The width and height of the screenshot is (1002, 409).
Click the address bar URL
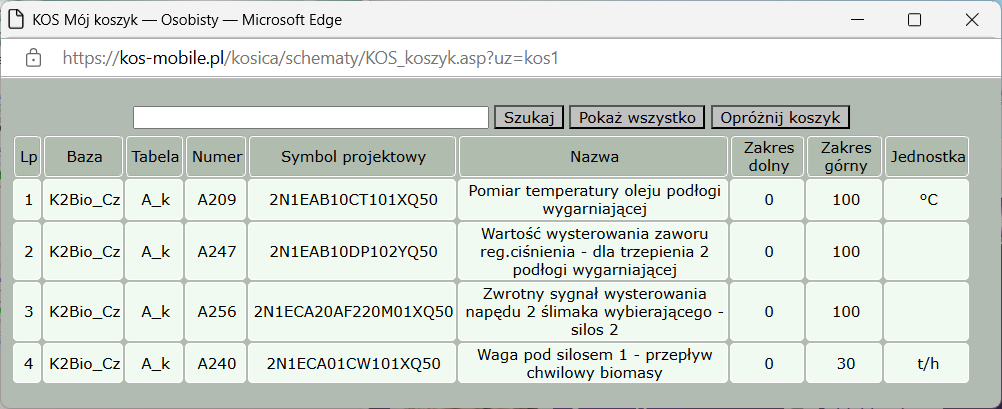[310, 58]
